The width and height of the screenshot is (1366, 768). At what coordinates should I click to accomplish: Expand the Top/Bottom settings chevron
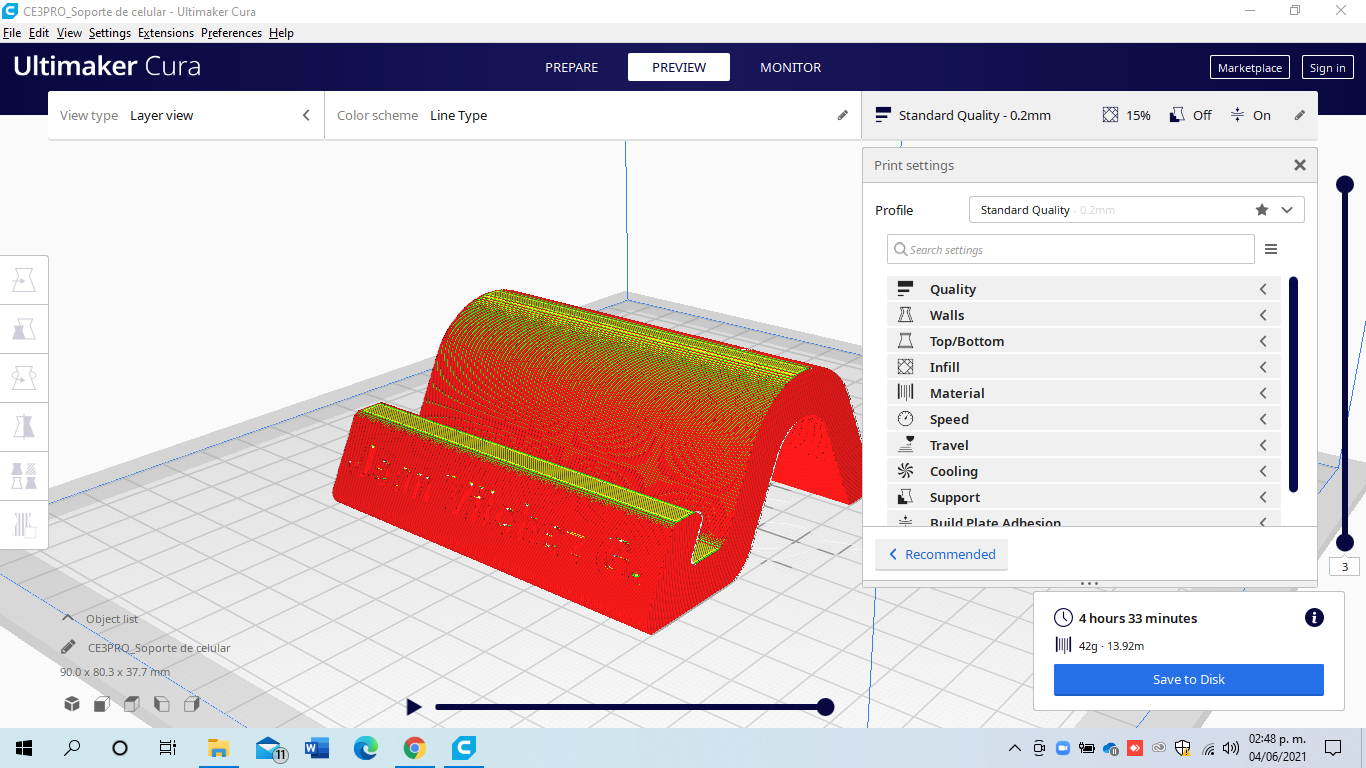click(1263, 341)
